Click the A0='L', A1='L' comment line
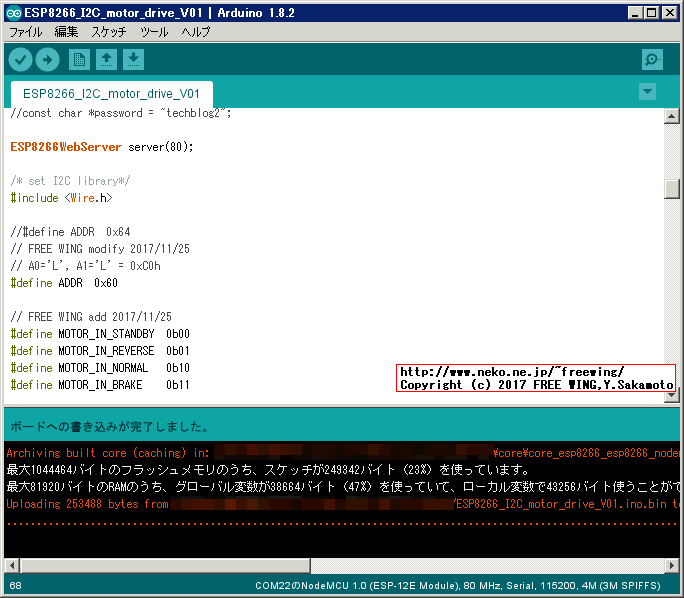684x598 pixels. point(86,266)
